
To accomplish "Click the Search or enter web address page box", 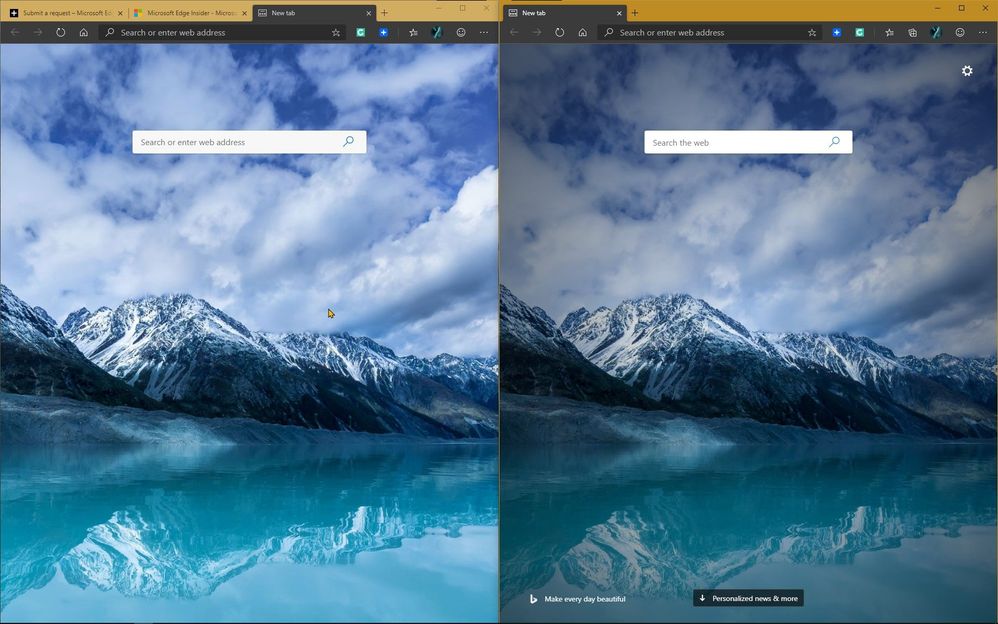I will (249, 142).
